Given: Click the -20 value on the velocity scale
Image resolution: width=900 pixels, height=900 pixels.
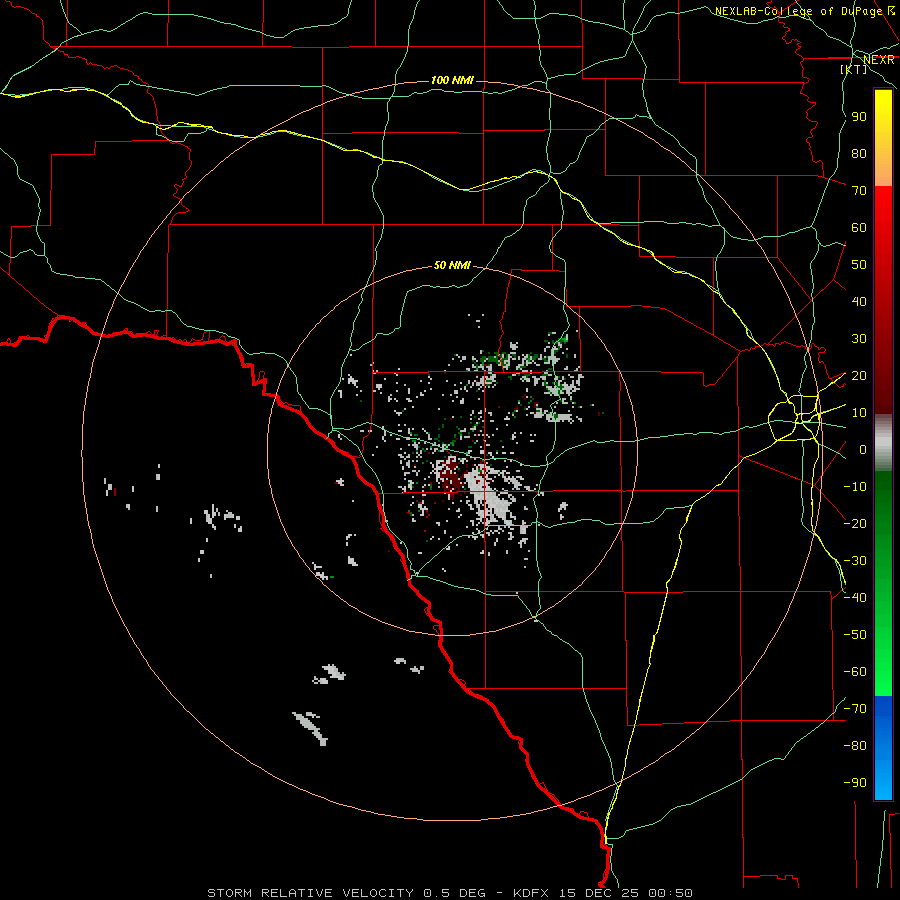Looking at the screenshot, I should (855, 523).
